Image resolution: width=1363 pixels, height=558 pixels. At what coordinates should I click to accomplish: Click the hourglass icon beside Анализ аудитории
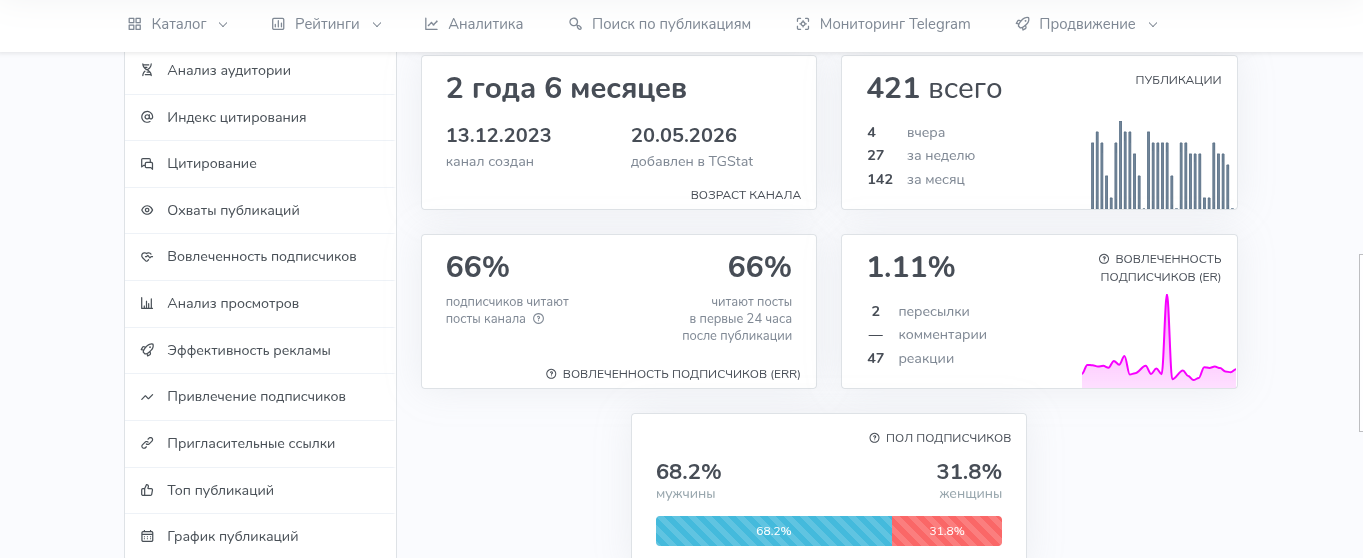pyautogui.click(x=147, y=70)
